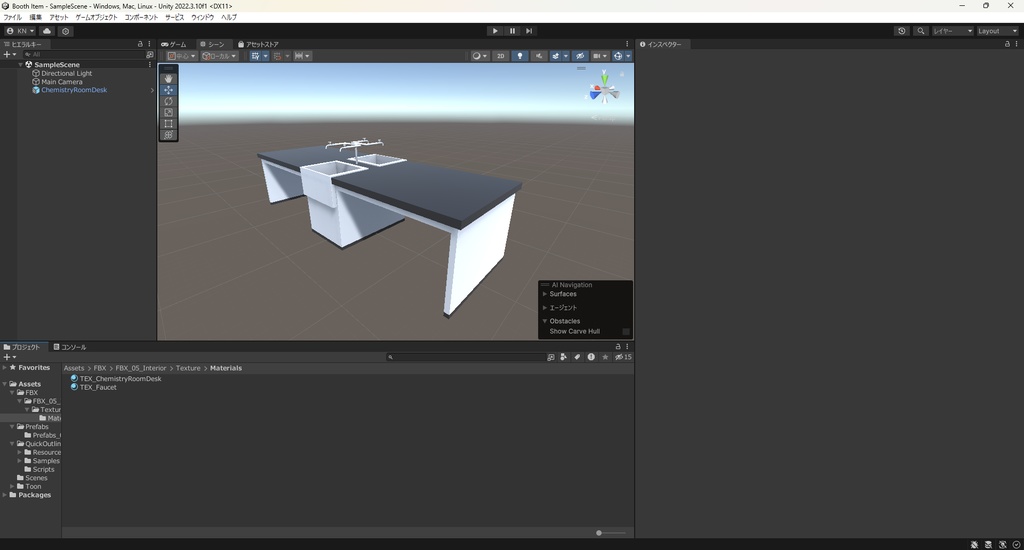This screenshot has width=1024, height=550.
Task: Expand the Packages folder in Project
Action: (5, 495)
